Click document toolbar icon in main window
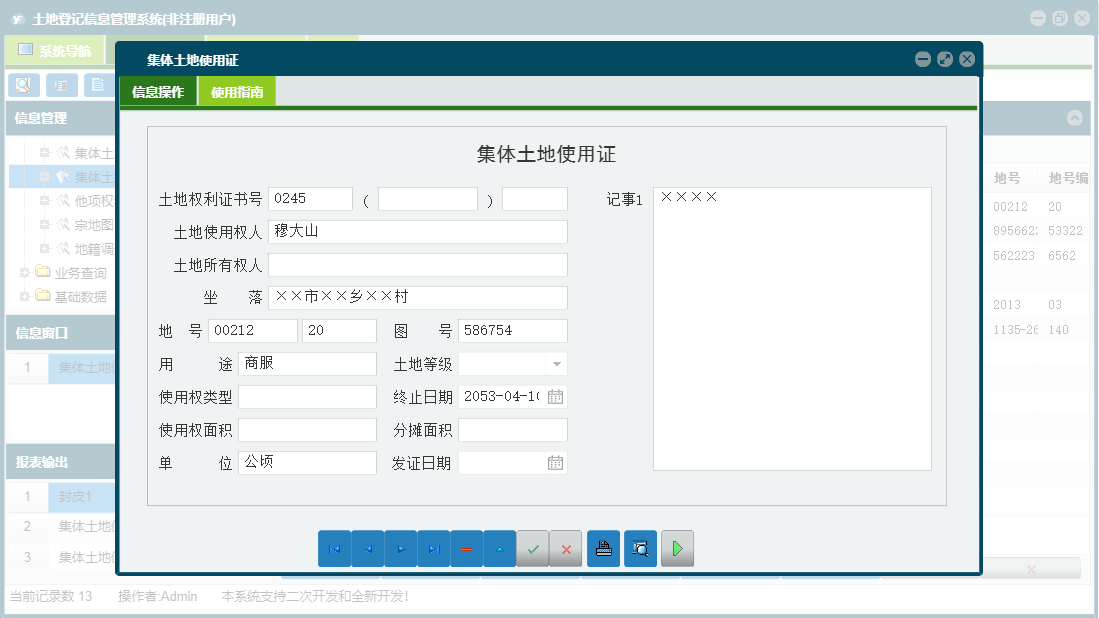 [99, 85]
